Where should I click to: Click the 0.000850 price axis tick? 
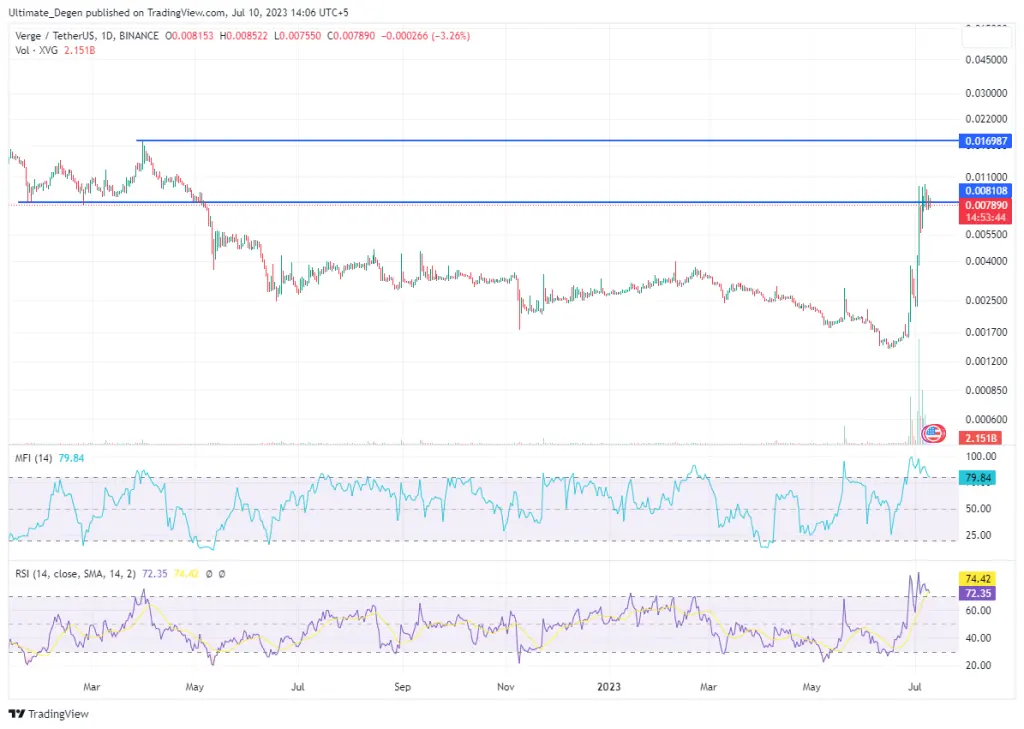(986, 390)
